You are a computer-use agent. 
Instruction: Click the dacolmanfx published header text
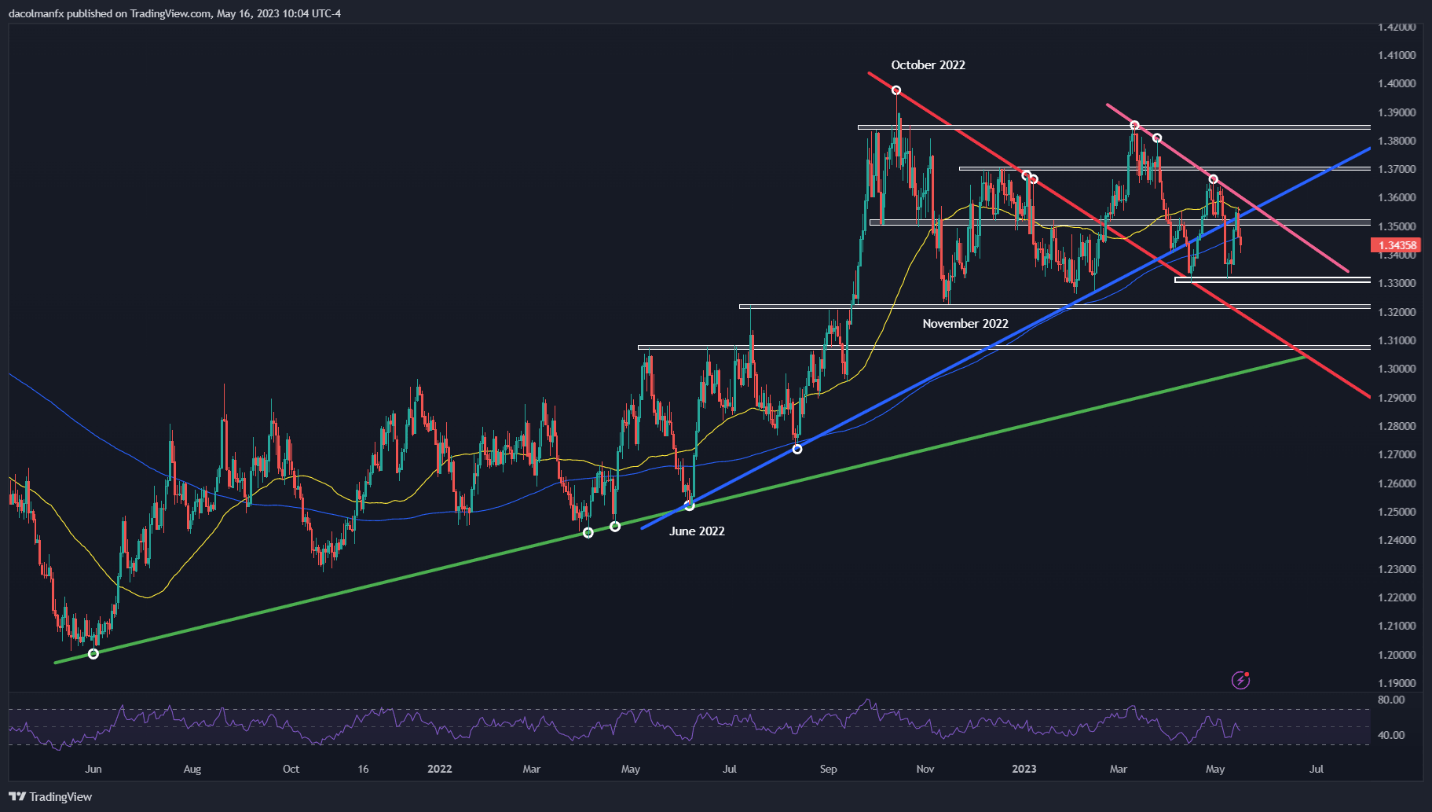point(176,13)
